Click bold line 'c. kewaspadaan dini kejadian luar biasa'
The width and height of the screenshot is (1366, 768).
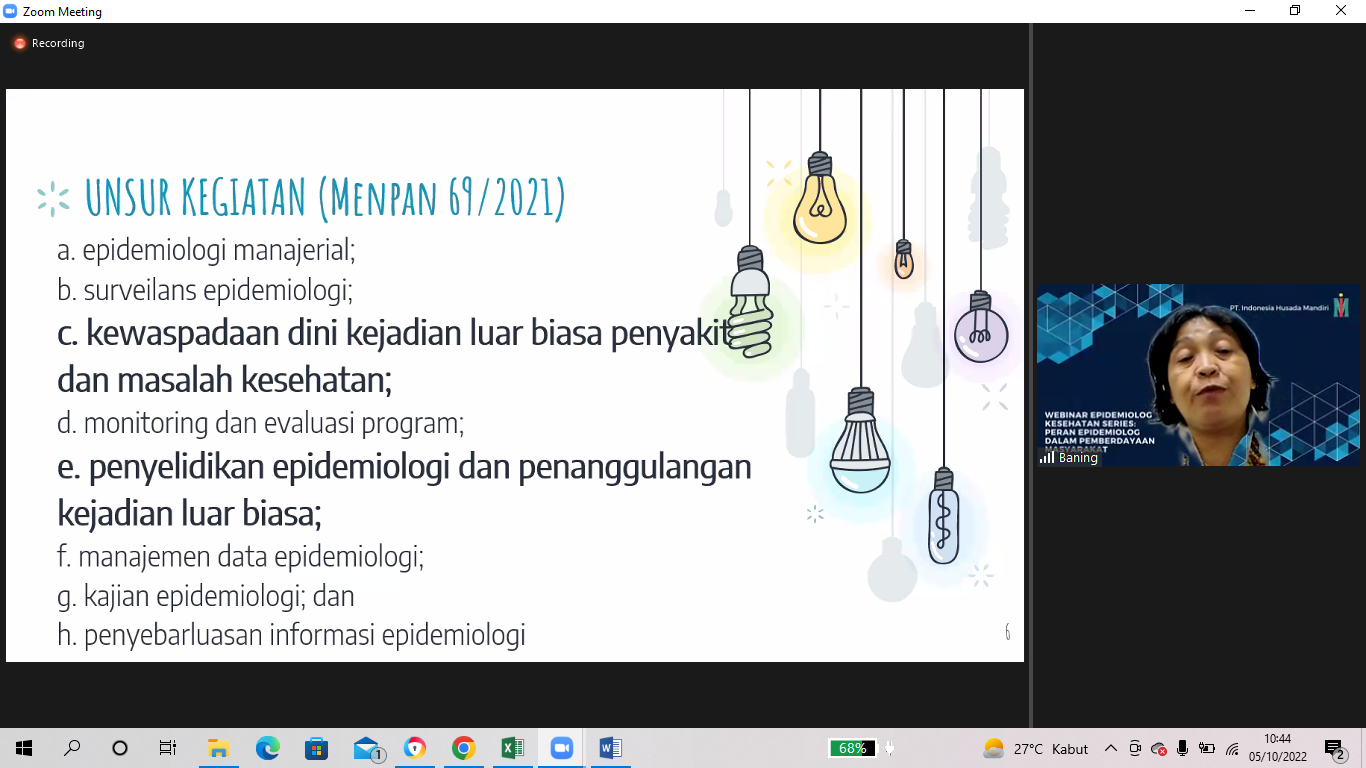(x=395, y=333)
